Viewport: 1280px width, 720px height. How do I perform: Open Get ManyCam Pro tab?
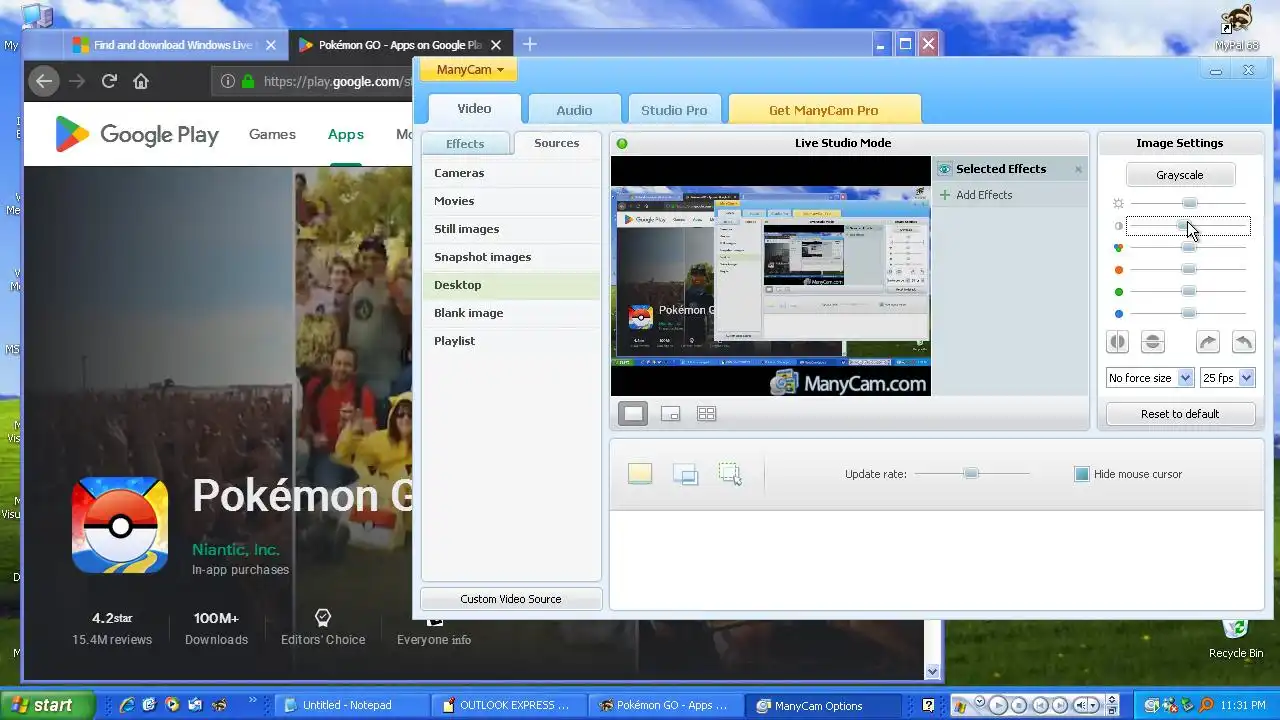click(824, 110)
